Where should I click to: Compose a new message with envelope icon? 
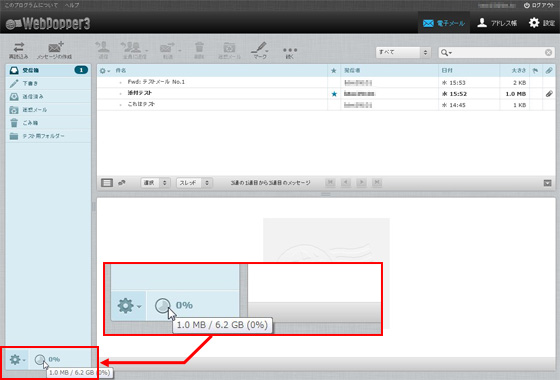point(55,50)
